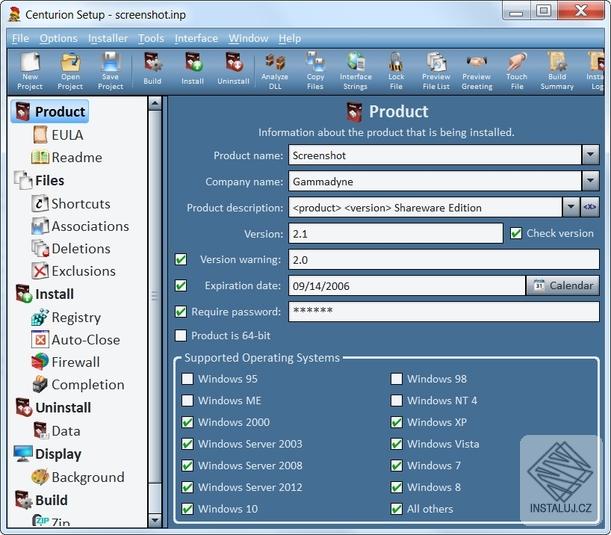The height and width of the screenshot is (535, 611).
Task: Open Interface Strings from the toolbar
Action: point(355,72)
